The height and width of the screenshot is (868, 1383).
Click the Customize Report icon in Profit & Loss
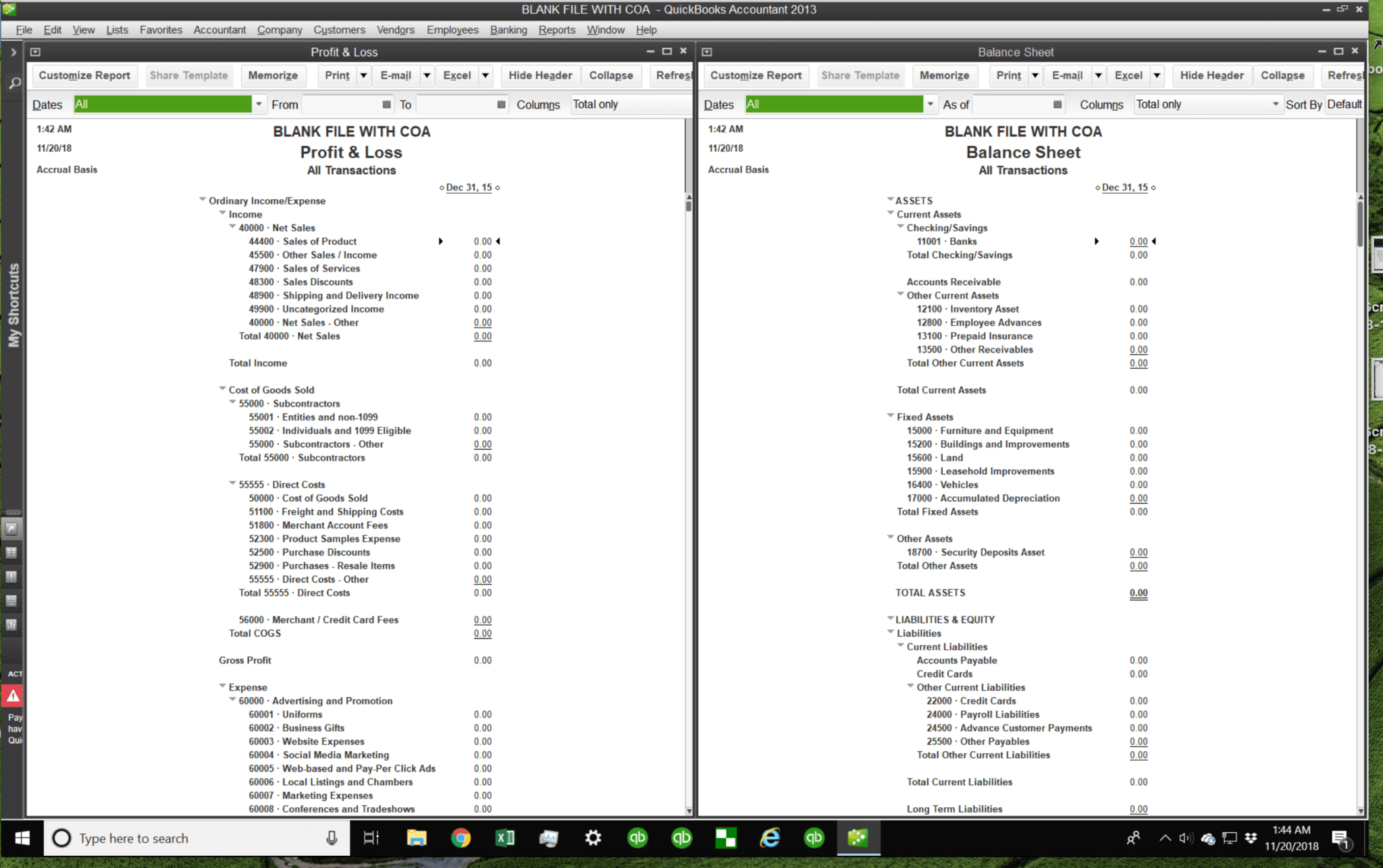click(x=84, y=75)
